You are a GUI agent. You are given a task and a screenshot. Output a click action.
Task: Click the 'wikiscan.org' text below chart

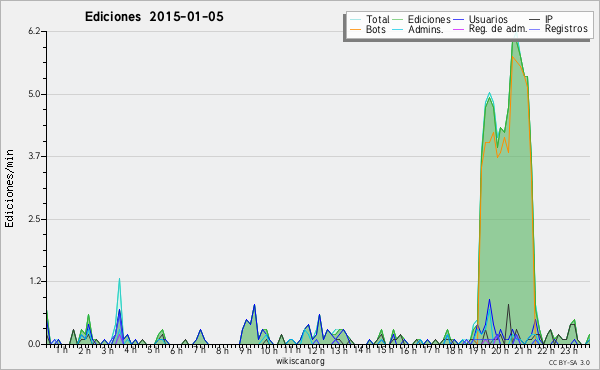tap(300, 361)
